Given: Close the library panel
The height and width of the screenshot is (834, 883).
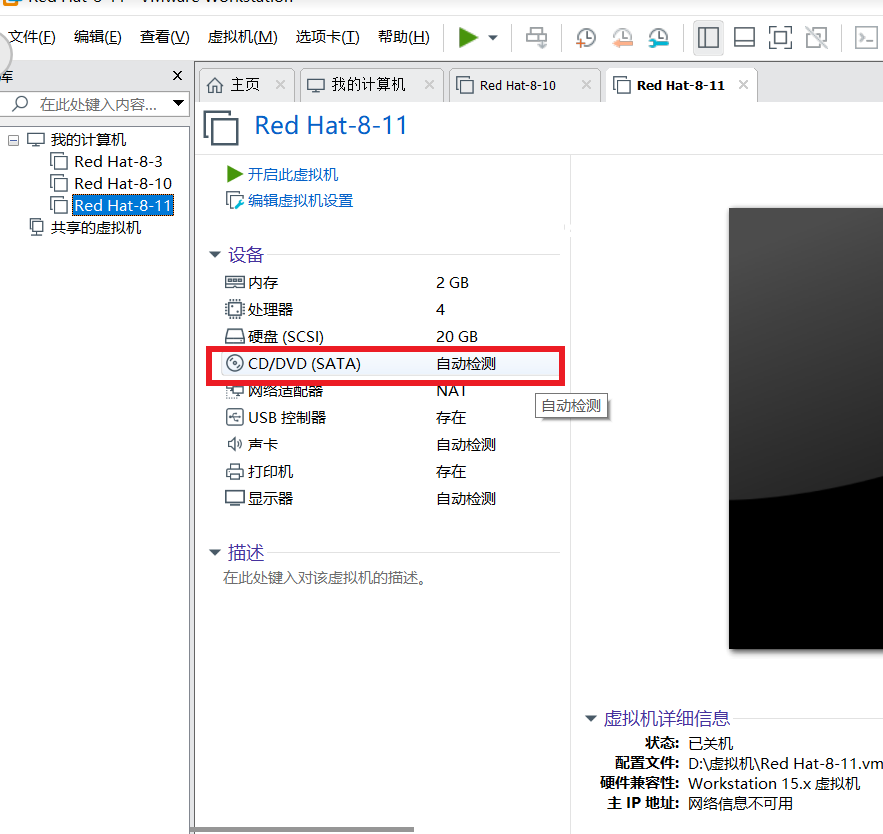Looking at the screenshot, I should tap(177, 75).
